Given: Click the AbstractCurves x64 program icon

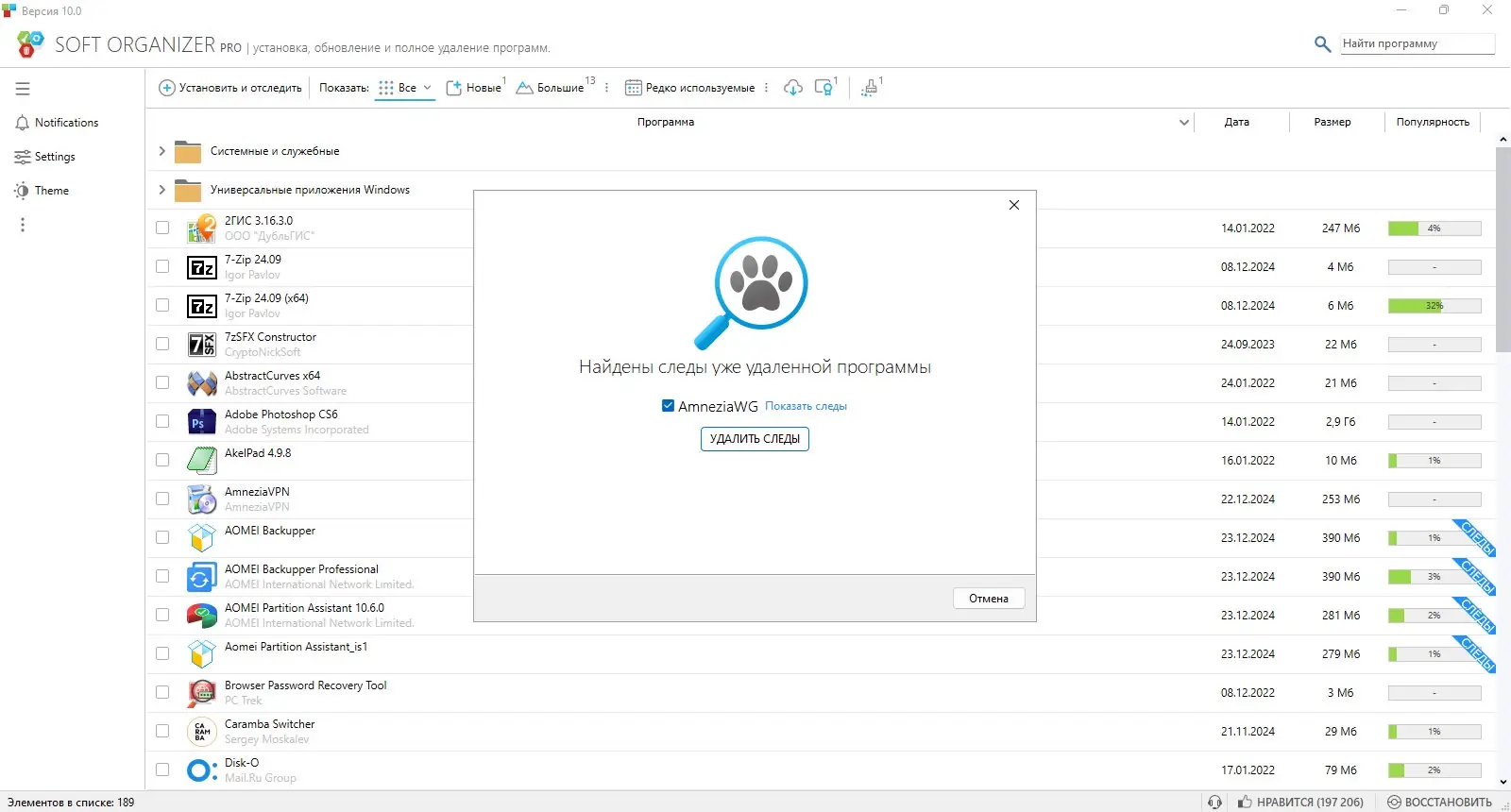Looking at the screenshot, I should pyautogui.click(x=202, y=383).
